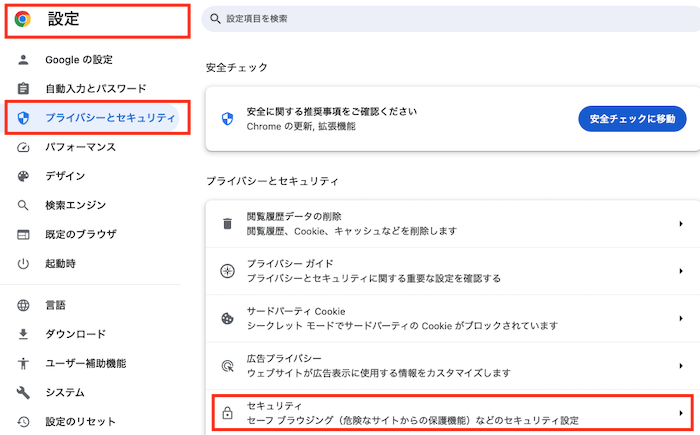The image size is (700, 435).
Task: Click the ダウンロード arrow icon
Action: (24, 334)
